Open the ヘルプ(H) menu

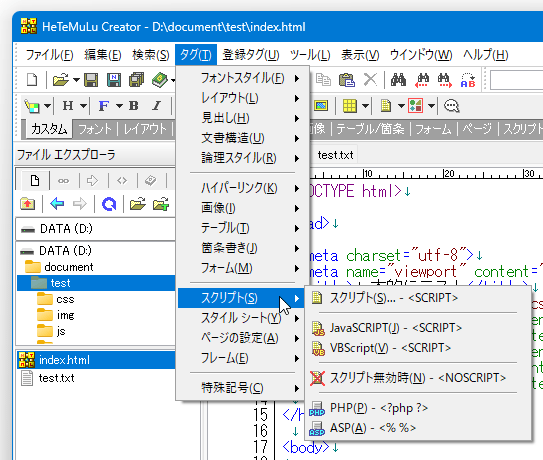click(486, 55)
